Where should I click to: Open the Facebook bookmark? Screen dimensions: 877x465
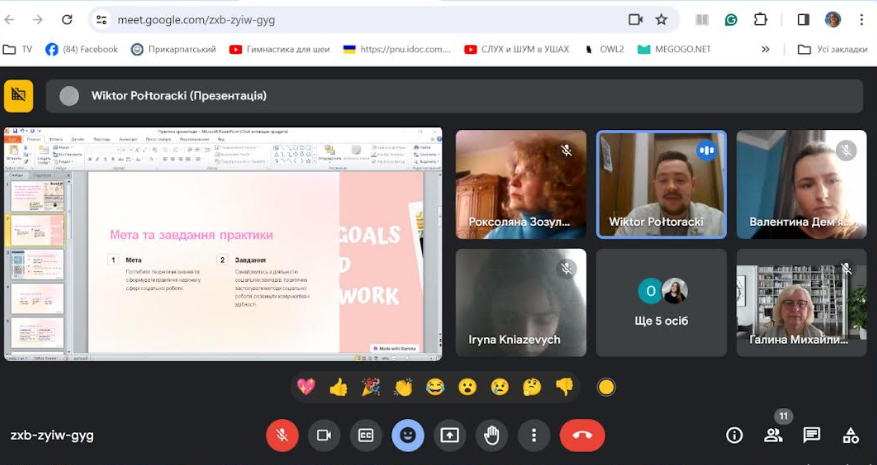pyautogui.click(x=82, y=49)
